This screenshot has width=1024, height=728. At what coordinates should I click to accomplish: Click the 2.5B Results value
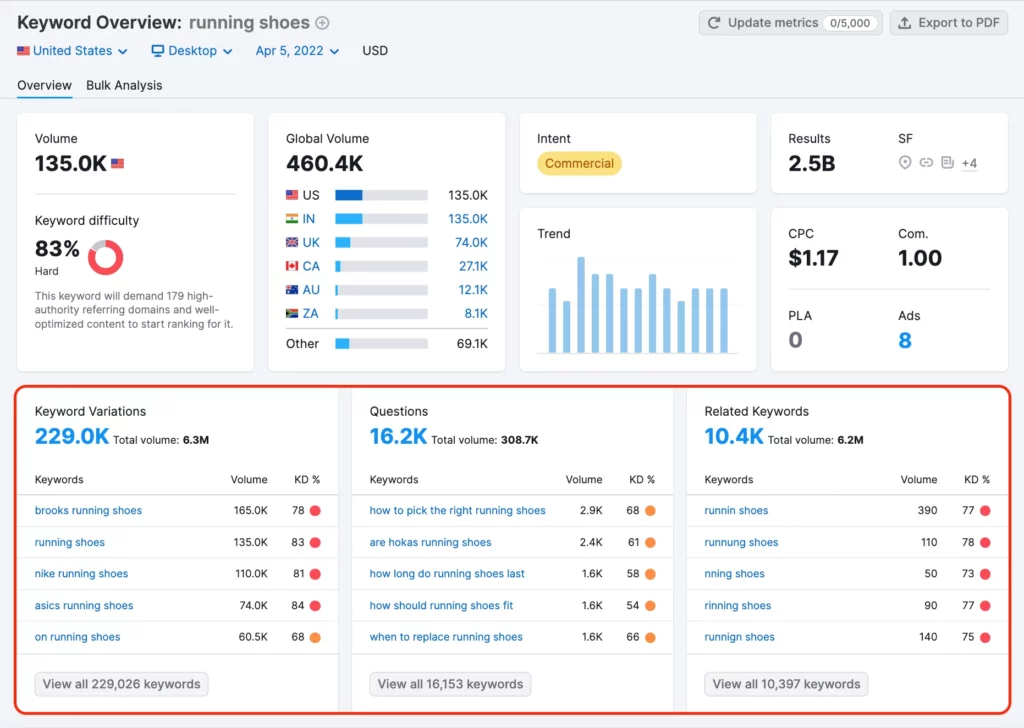(x=812, y=163)
